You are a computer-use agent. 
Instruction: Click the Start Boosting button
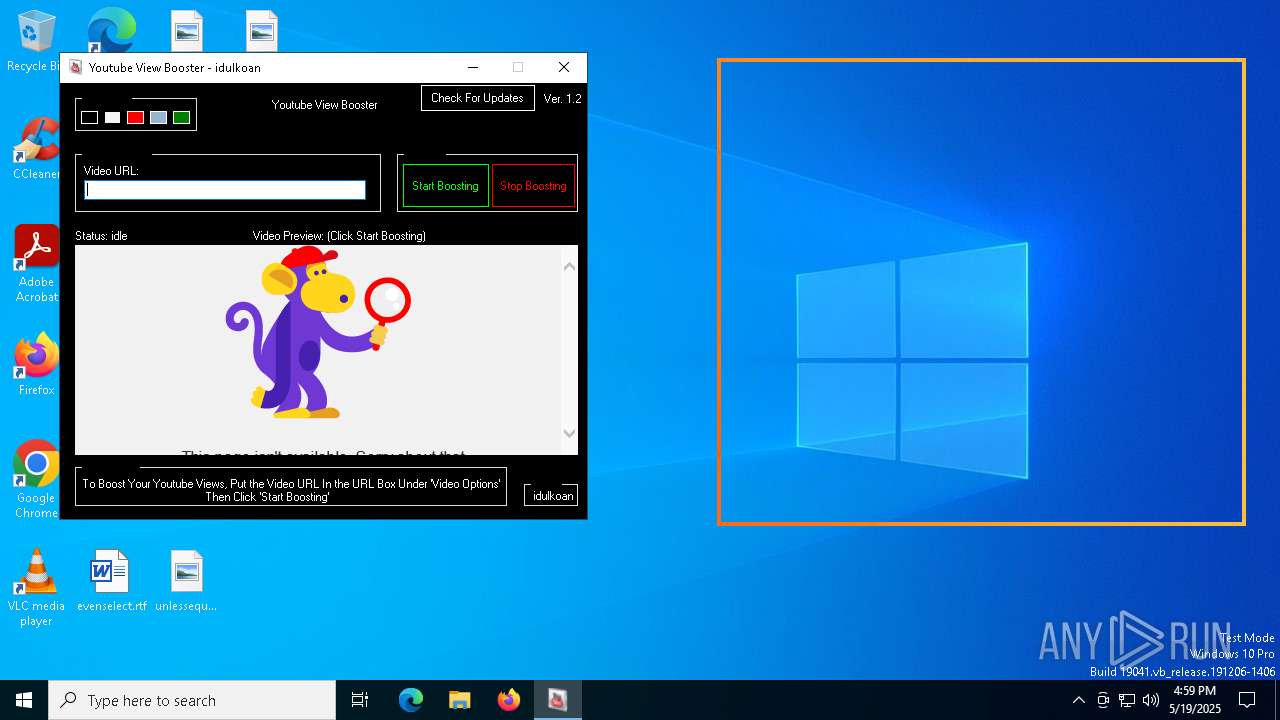click(445, 186)
